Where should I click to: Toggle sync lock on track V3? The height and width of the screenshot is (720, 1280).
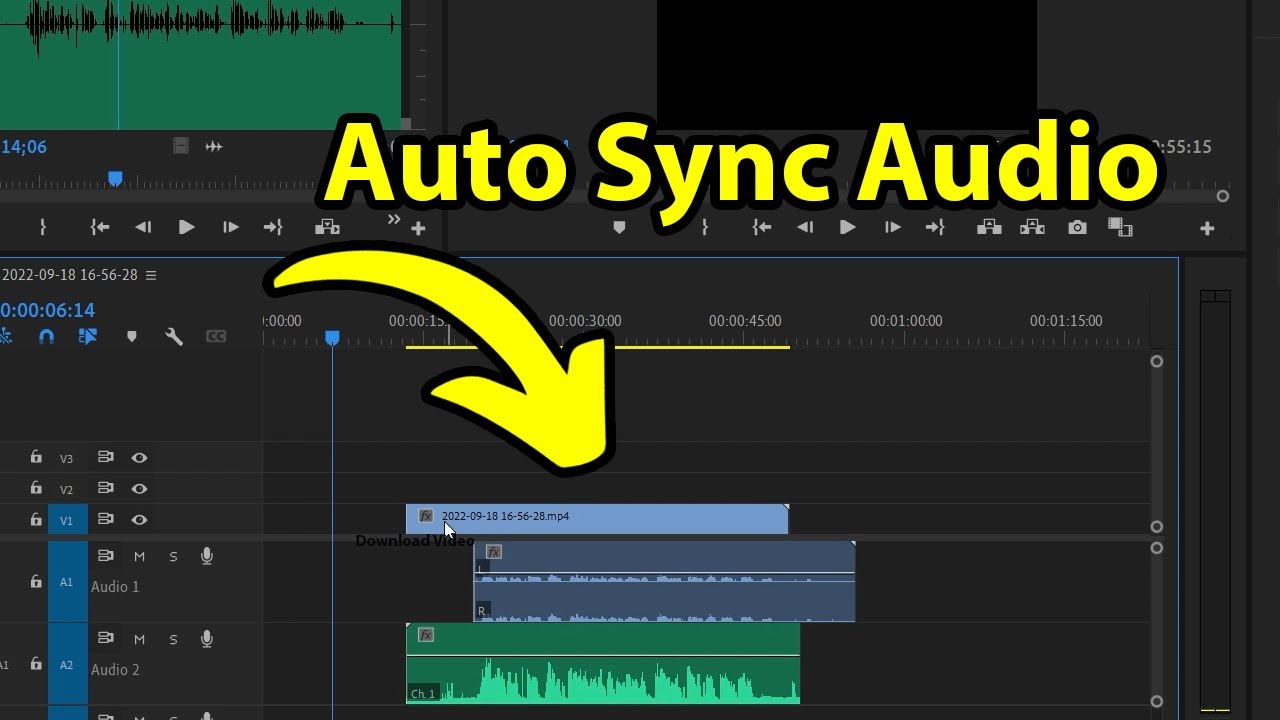(105, 457)
